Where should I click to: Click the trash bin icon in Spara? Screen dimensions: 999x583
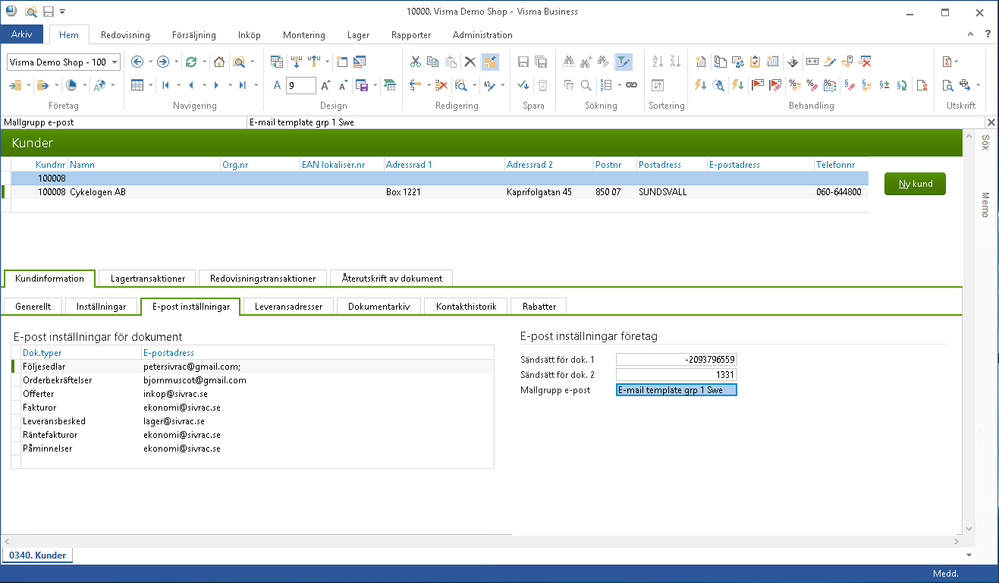(x=542, y=85)
